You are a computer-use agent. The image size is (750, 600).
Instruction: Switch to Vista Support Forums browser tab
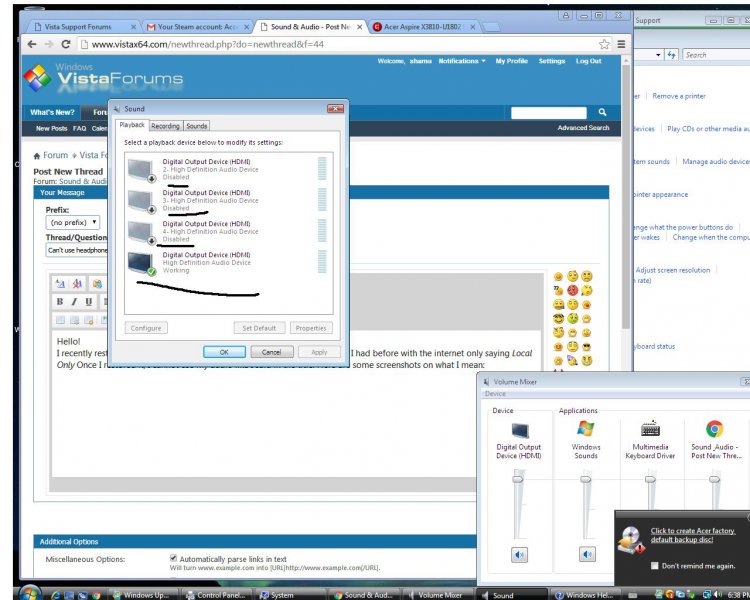point(82,27)
